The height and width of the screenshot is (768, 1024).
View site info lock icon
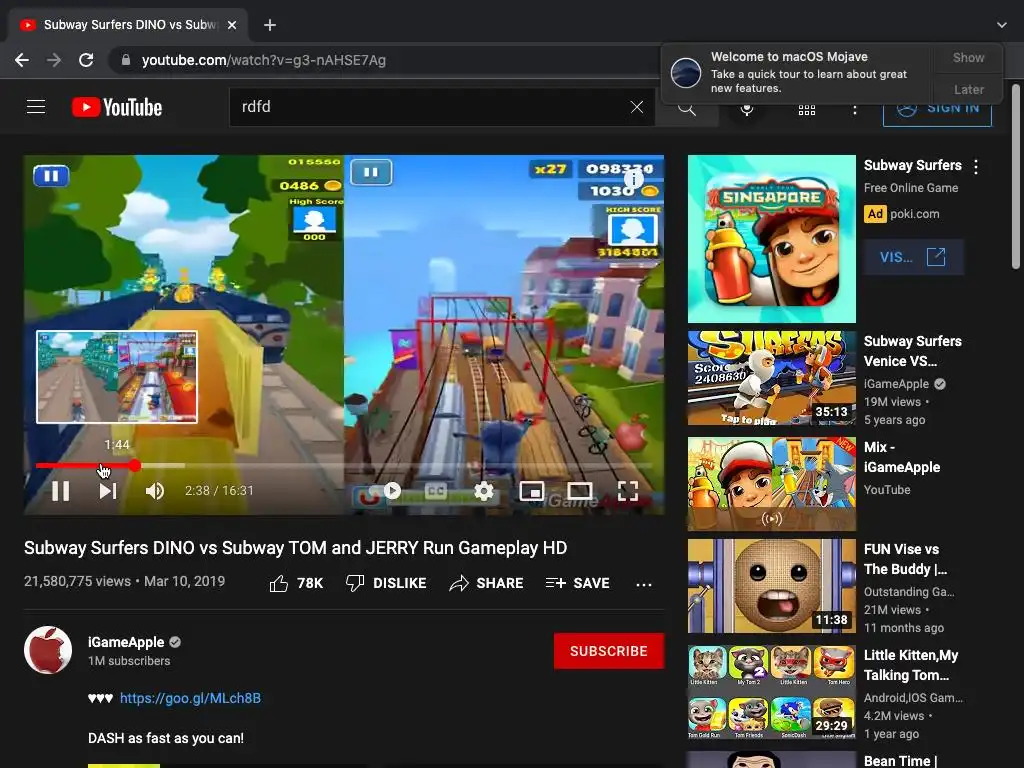[125, 60]
